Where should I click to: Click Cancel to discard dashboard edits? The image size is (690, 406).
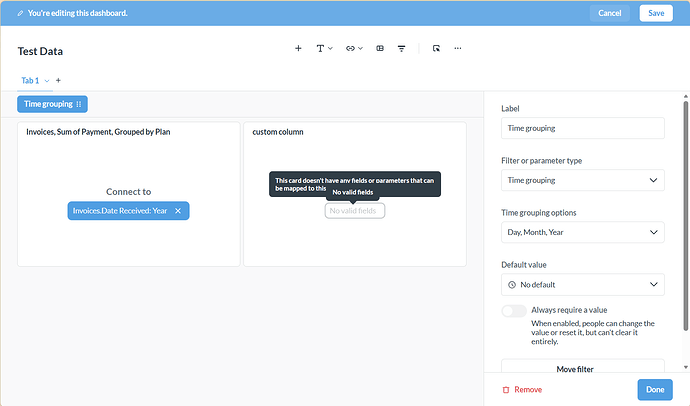(x=609, y=13)
